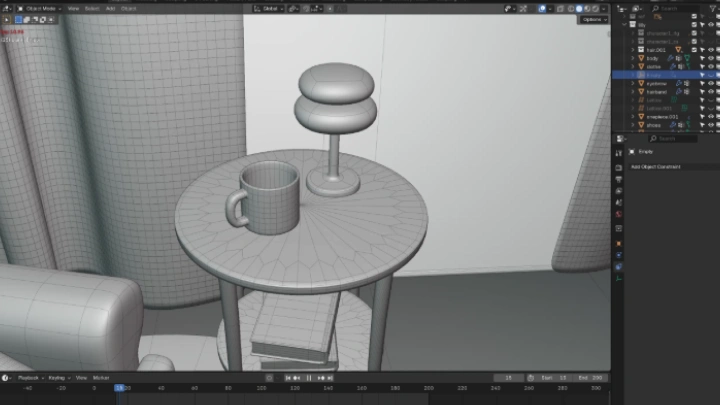Toggle proportional editing icon
The height and width of the screenshot is (405, 720).
point(330,8)
